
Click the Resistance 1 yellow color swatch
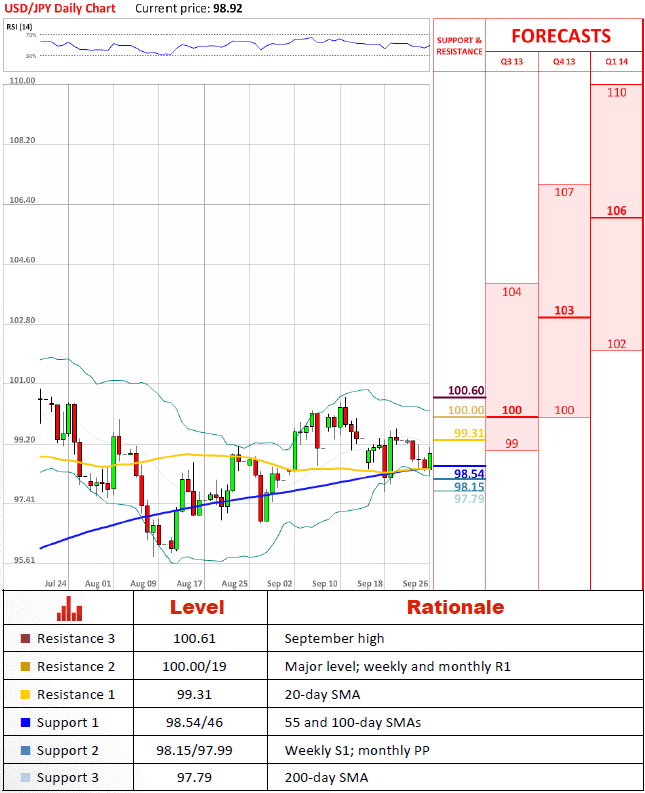pyautogui.click(x=25, y=694)
